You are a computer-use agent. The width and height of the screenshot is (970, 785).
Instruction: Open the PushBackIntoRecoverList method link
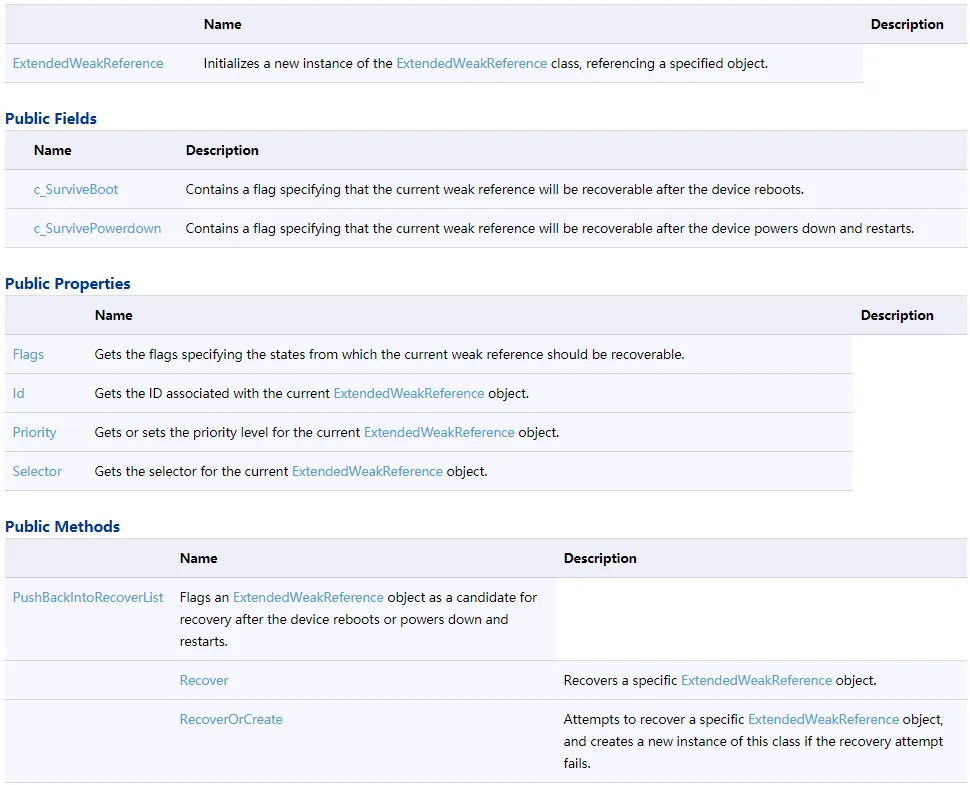[88, 597]
